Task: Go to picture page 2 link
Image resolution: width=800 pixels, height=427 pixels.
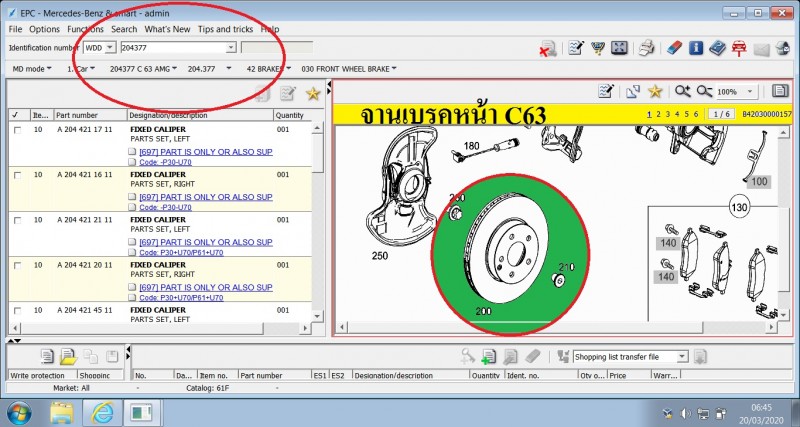Action: pyautogui.click(x=658, y=115)
